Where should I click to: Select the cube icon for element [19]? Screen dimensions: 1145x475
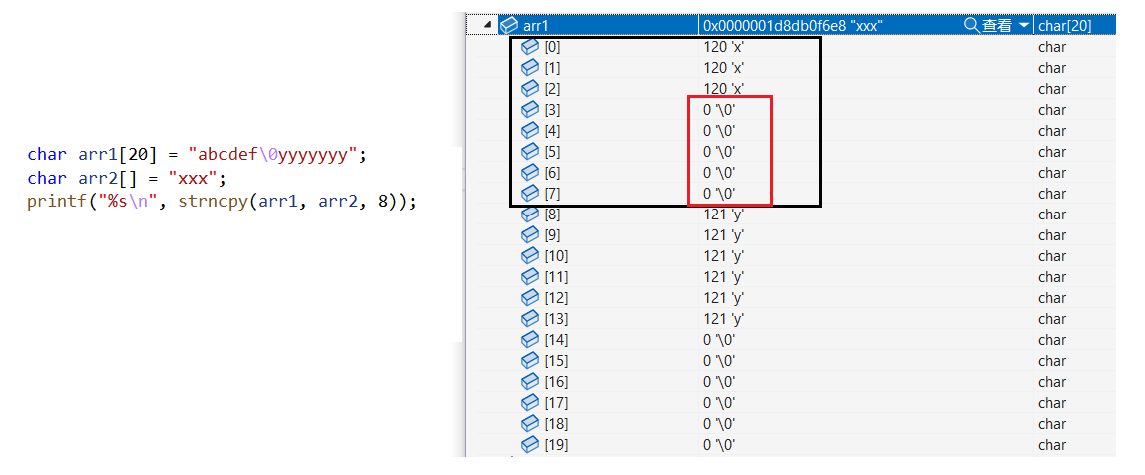(x=530, y=444)
